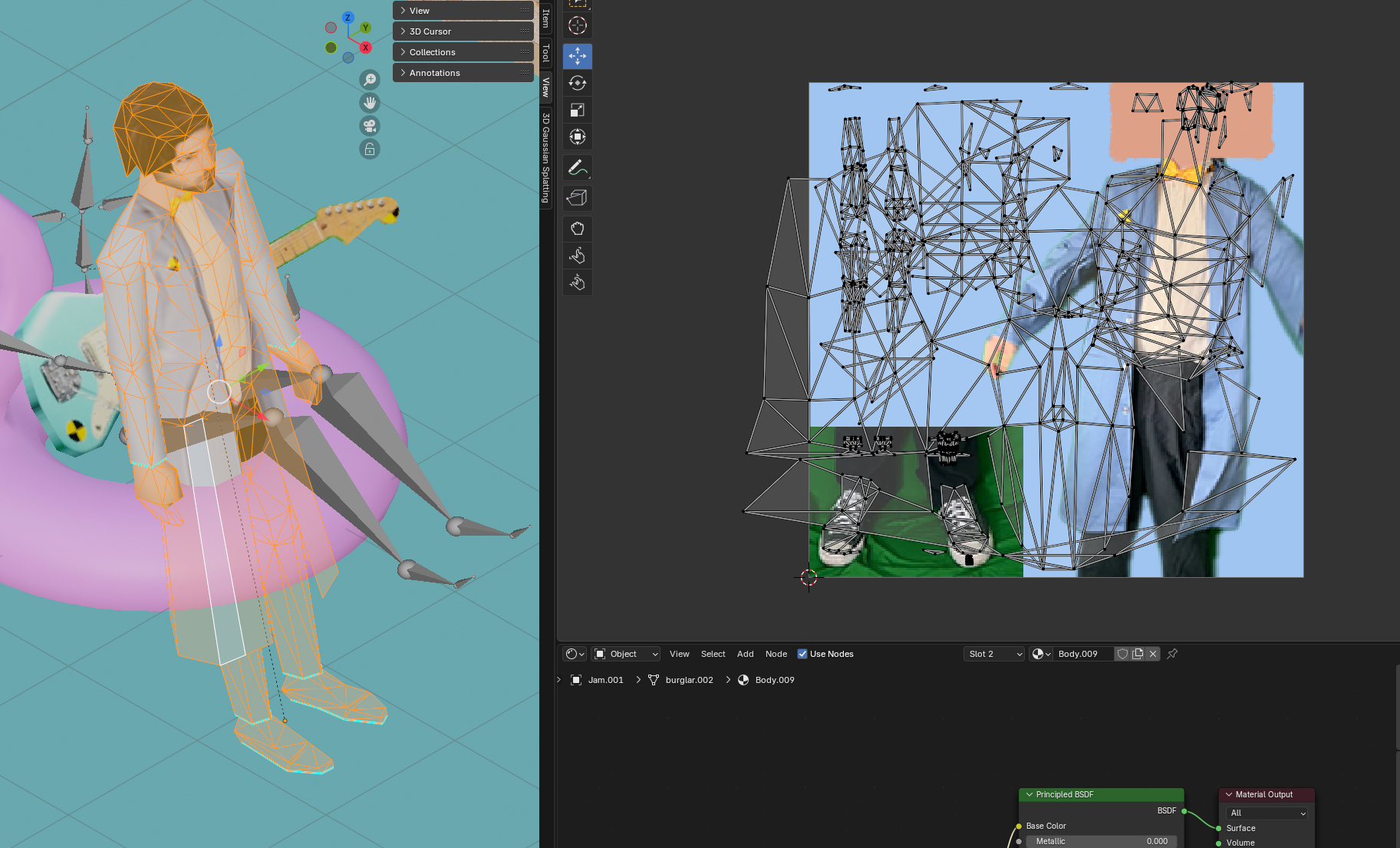Toggle the fake user shield icon
Image resolution: width=1400 pixels, height=848 pixels.
[1122, 654]
